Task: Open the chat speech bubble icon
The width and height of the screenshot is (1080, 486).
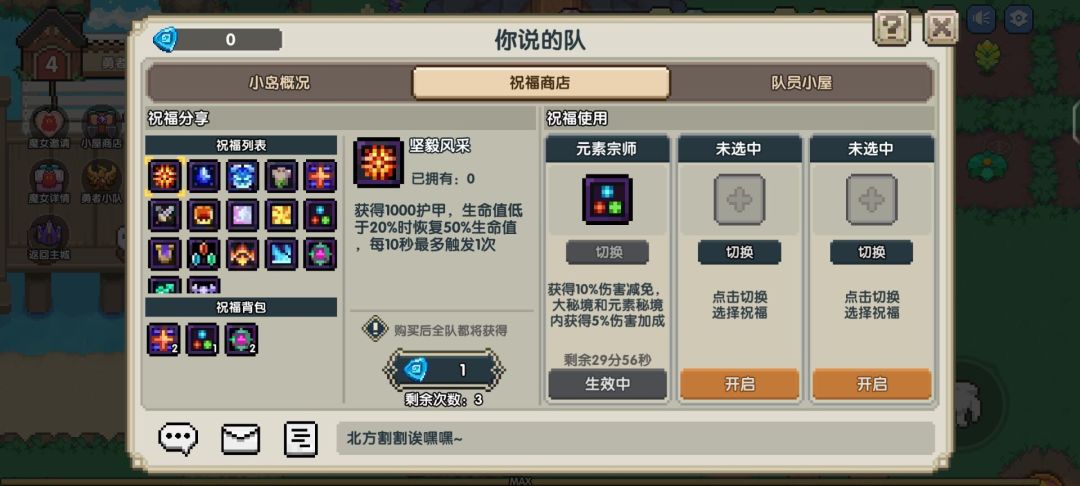Action: pyautogui.click(x=178, y=439)
